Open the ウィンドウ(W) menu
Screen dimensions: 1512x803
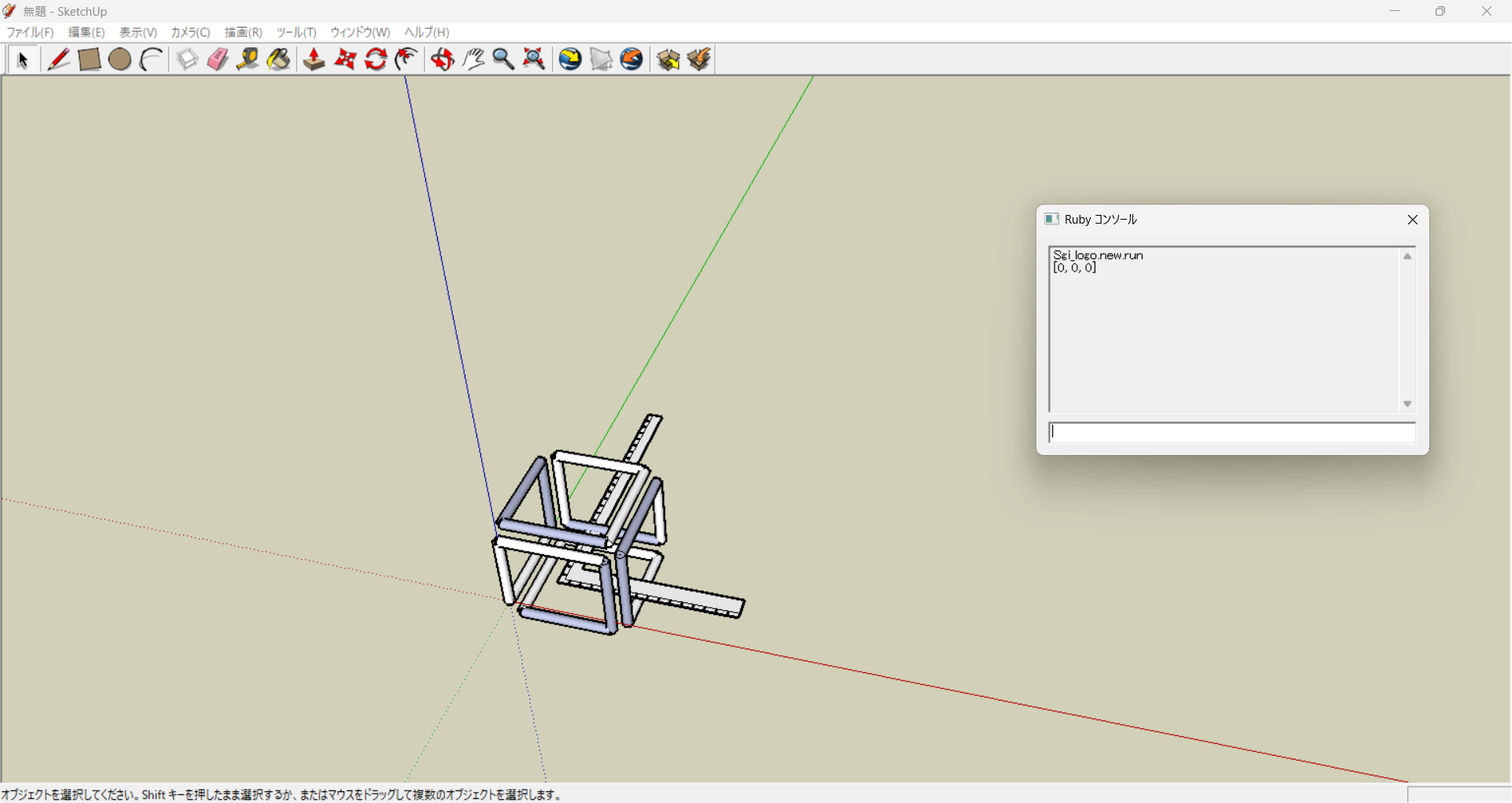click(360, 32)
